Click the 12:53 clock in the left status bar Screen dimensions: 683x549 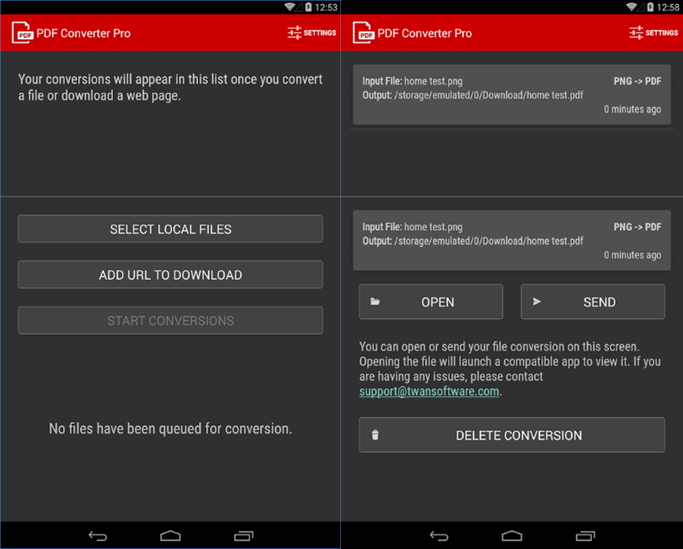[326, 7]
